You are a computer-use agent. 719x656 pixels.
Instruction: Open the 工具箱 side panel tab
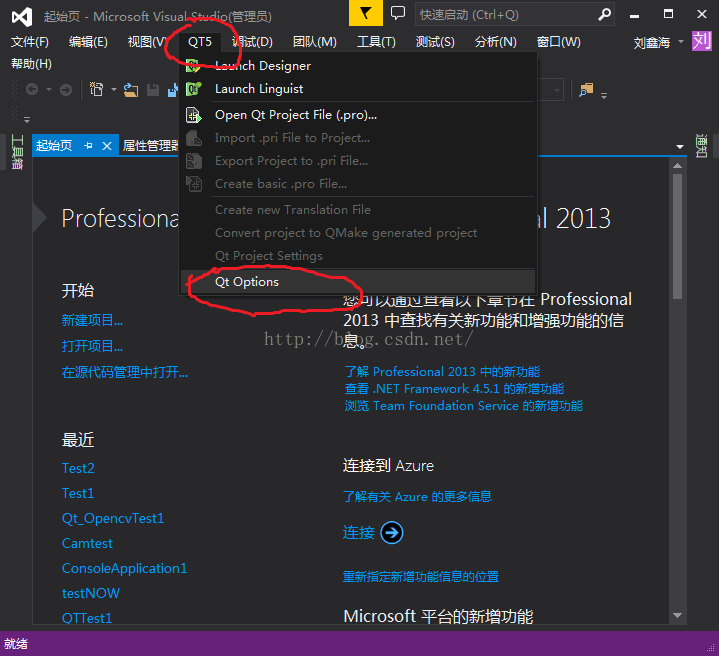click(x=17, y=152)
